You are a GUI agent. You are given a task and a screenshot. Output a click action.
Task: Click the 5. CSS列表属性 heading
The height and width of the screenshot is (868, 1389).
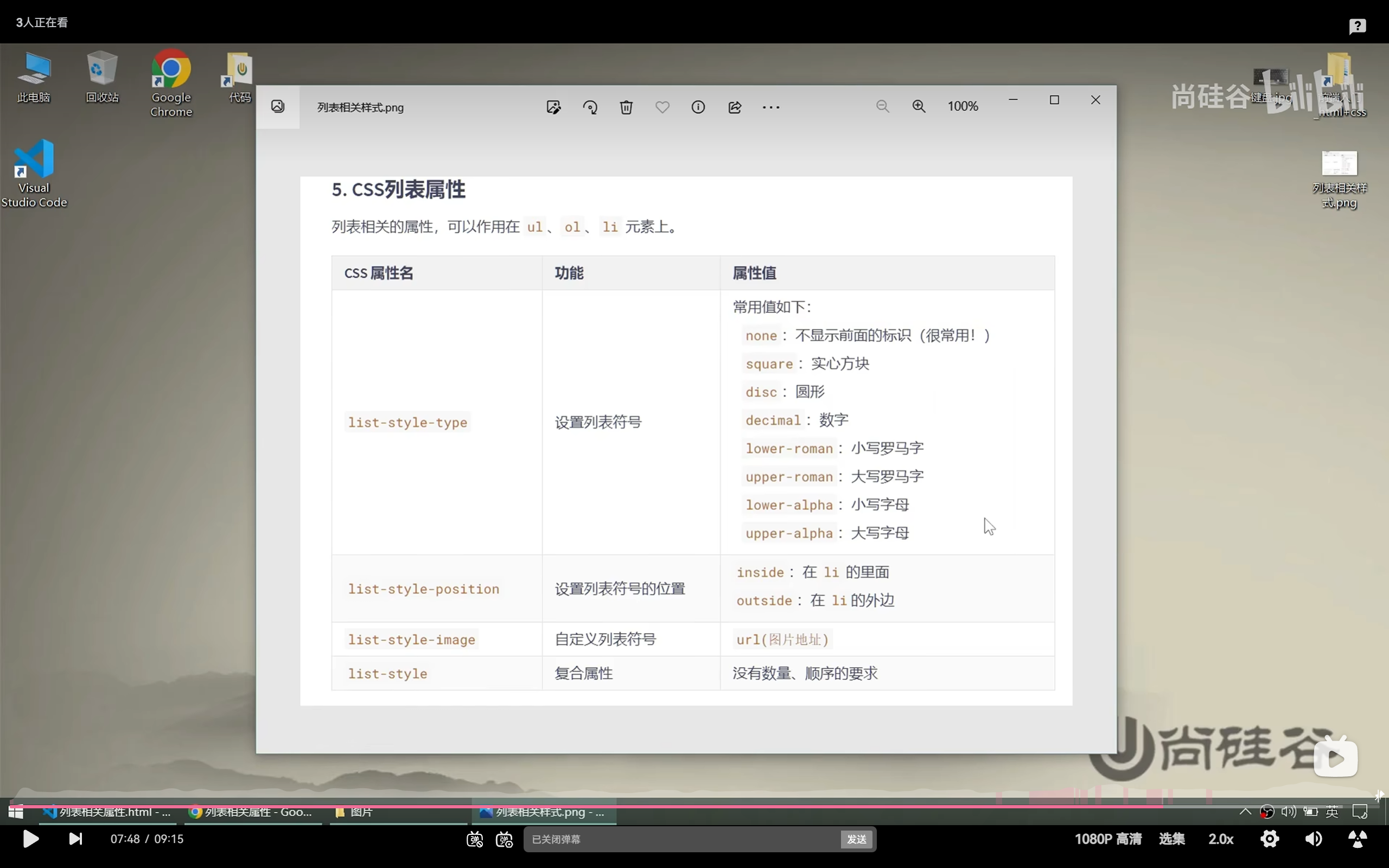point(398,189)
